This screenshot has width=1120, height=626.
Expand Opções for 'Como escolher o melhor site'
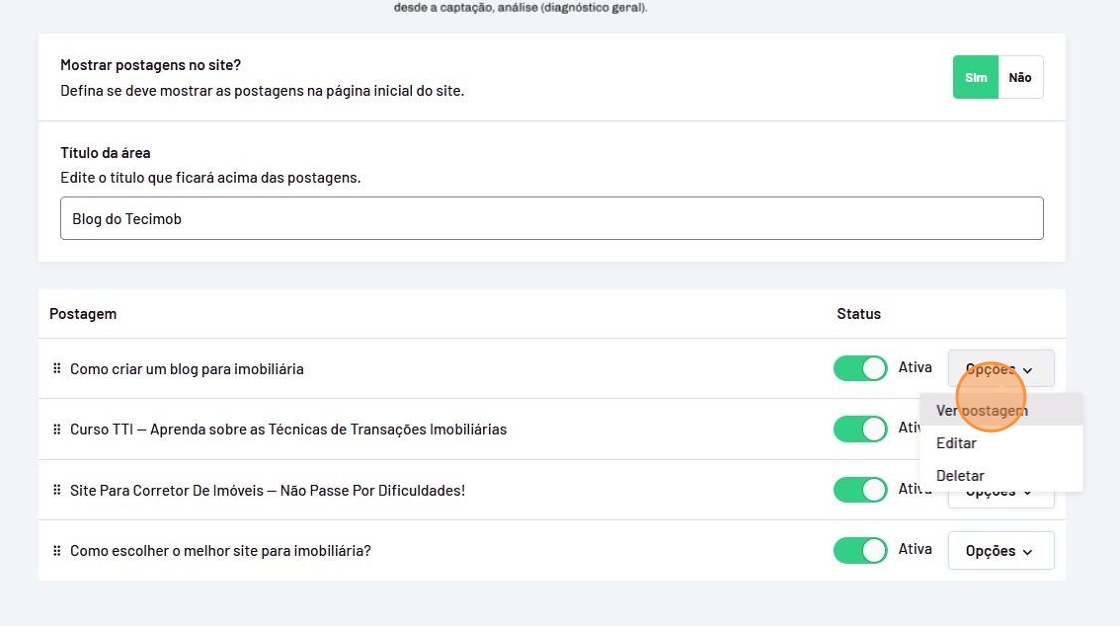[x=1000, y=551]
